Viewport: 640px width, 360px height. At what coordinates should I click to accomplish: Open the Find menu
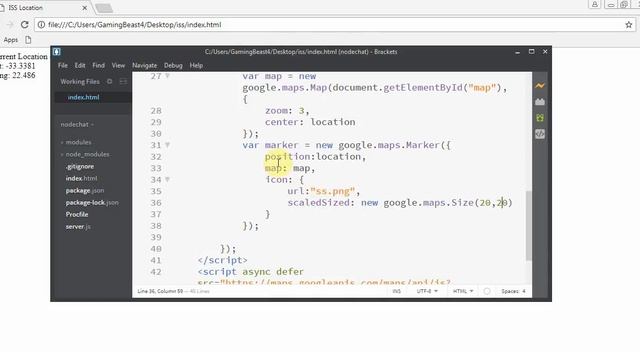click(x=98, y=65)
